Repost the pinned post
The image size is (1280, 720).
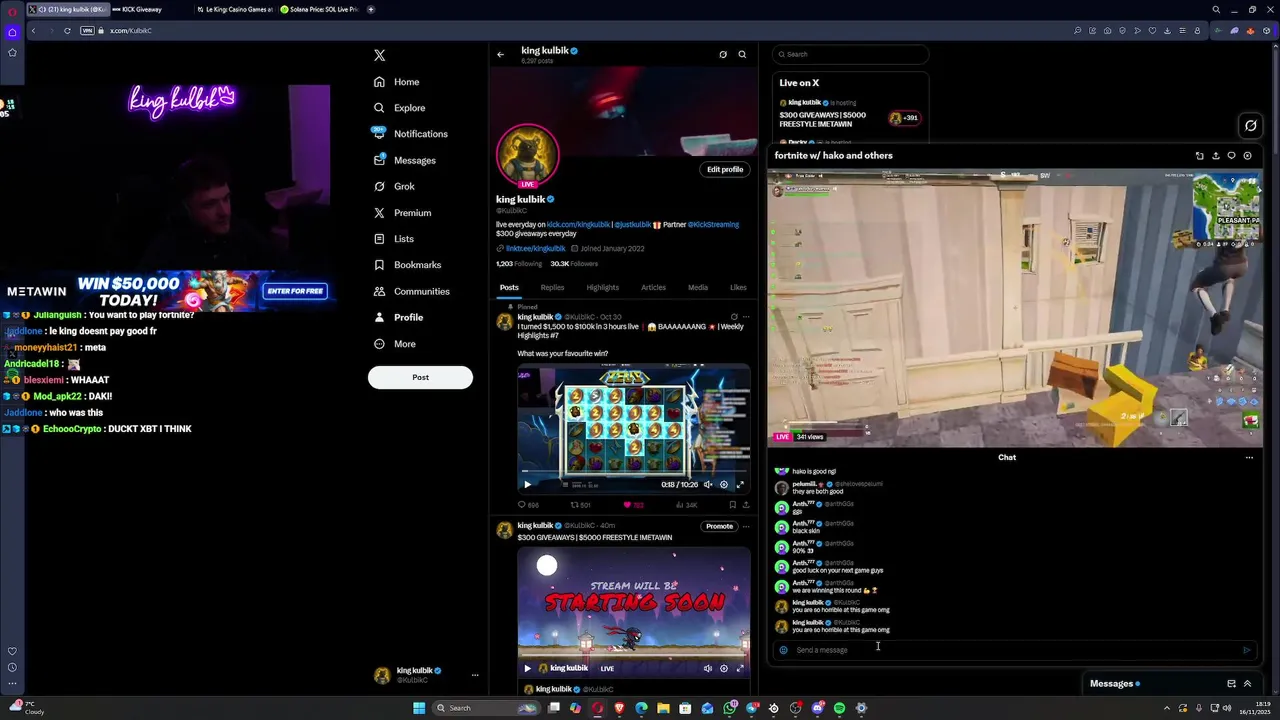580,505
